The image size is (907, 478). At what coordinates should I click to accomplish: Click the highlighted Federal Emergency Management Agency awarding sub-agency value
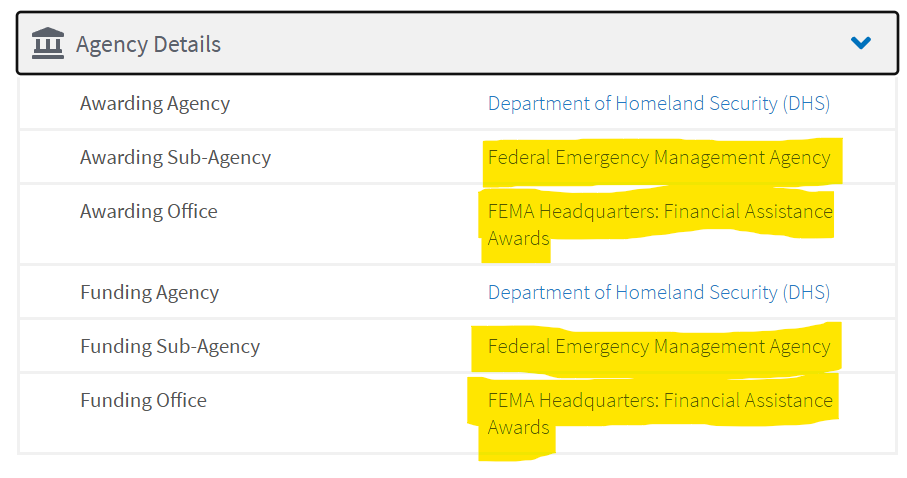coord(659,157)
